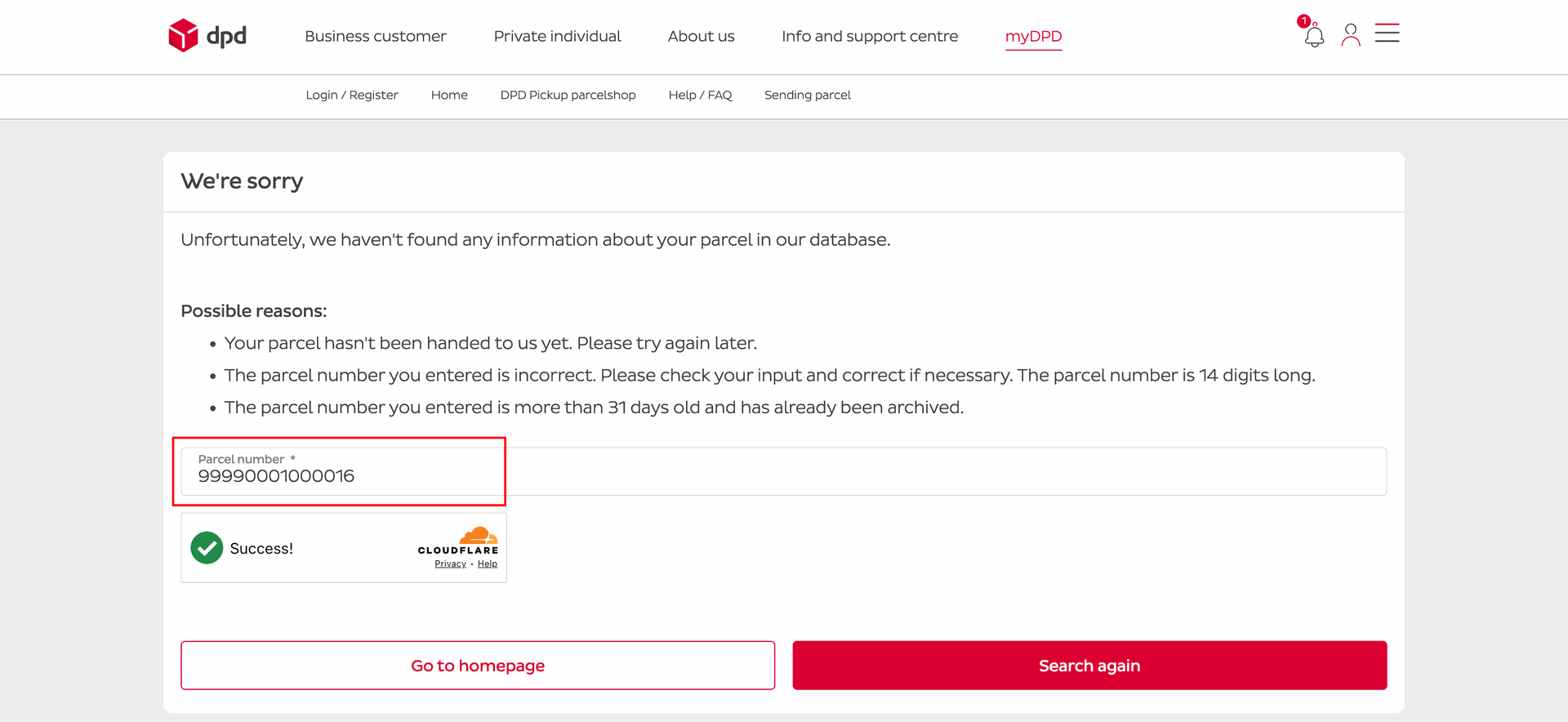Open About us menu
Screen dimensions: 1568x722
point(701,36)
